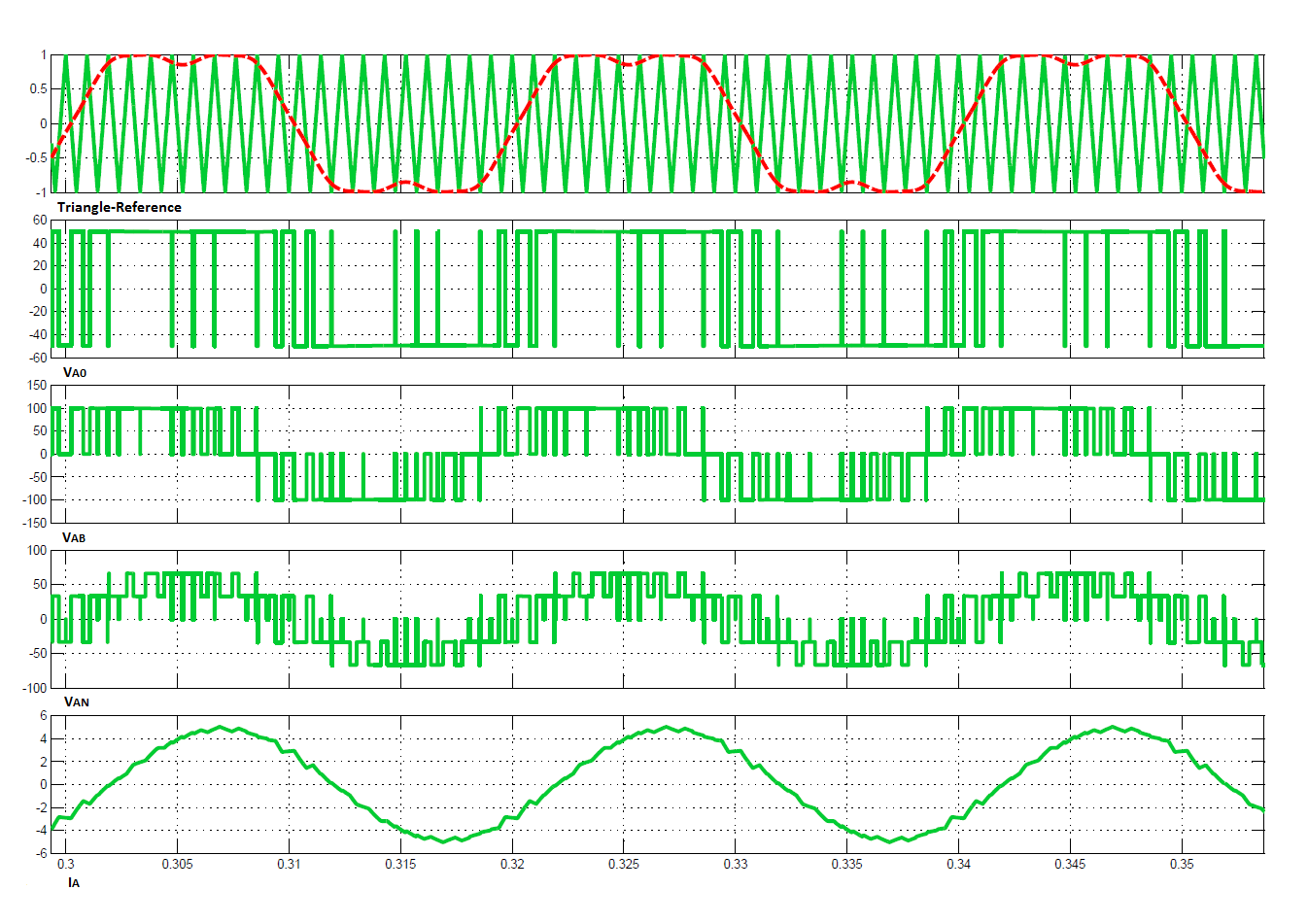The height and width of the screenshot is (924, 1308).
Task: Click the 2 tick on the IA axis
Action: (x=44, y=762)
